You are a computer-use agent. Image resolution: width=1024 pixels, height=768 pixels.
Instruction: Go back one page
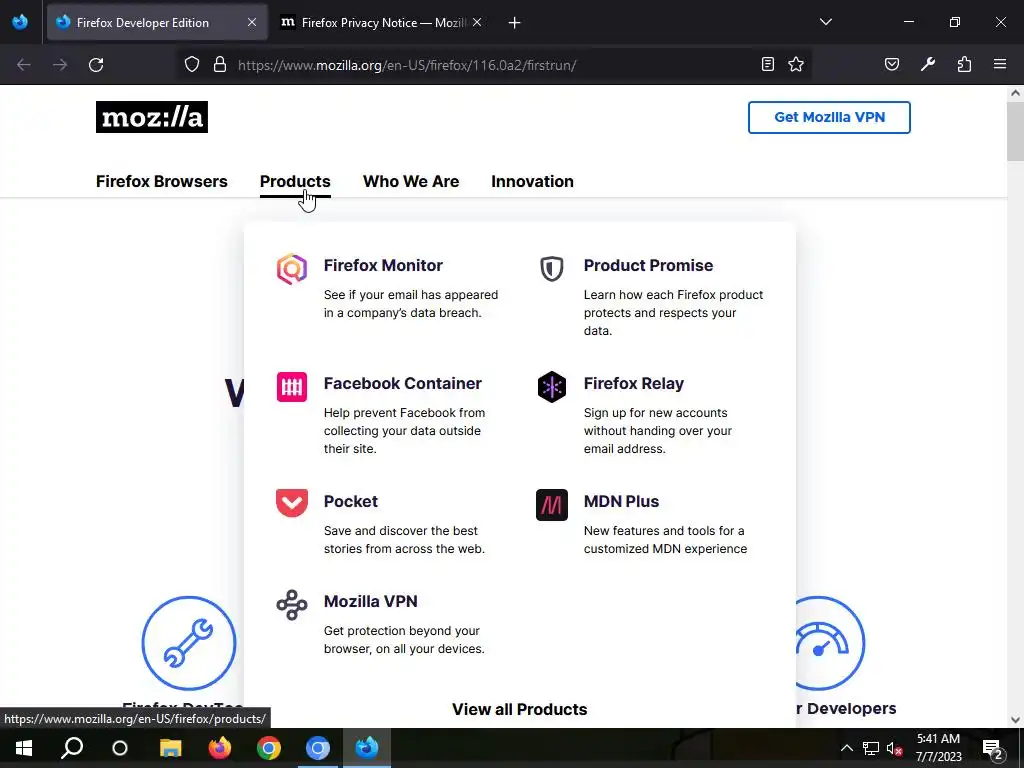[24, 65]
